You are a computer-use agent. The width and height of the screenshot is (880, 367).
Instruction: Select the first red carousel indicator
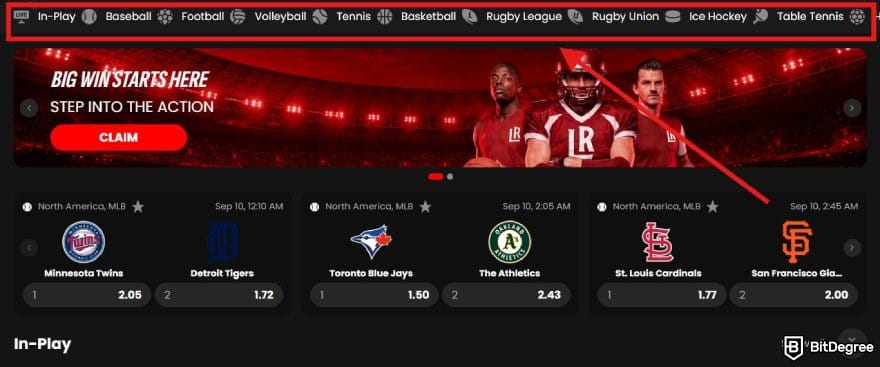pos(436,176)
